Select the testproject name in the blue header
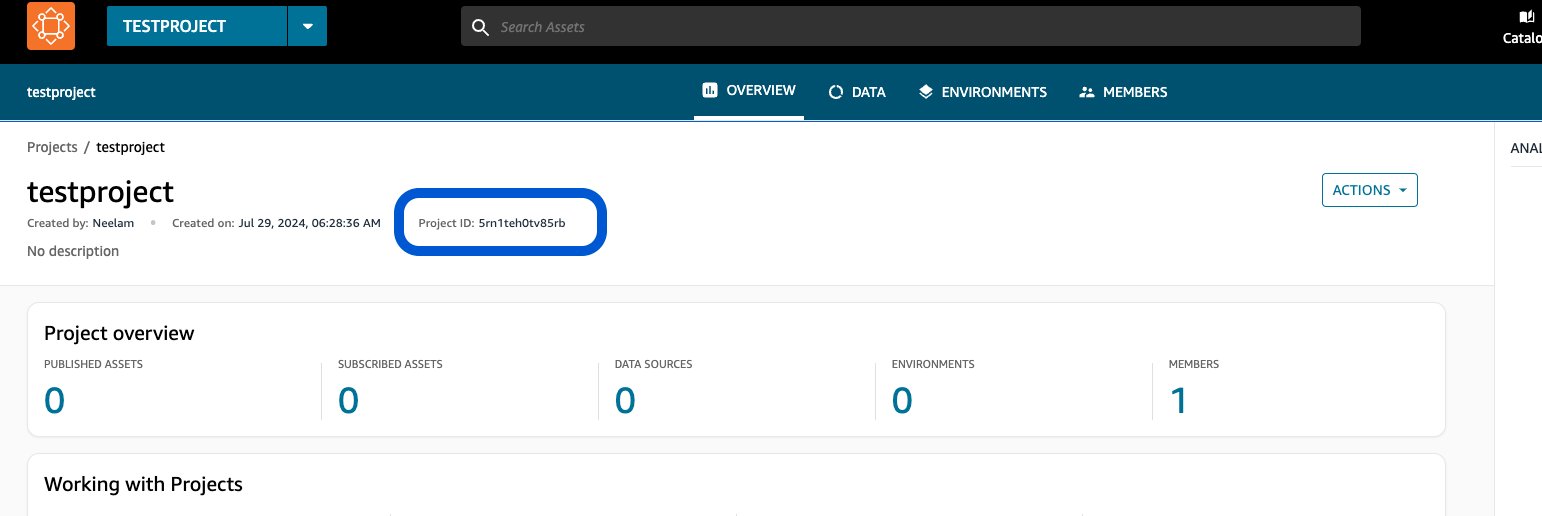Image resolution: width=1542 pixels, height=516 pixels. coord(61,92)
